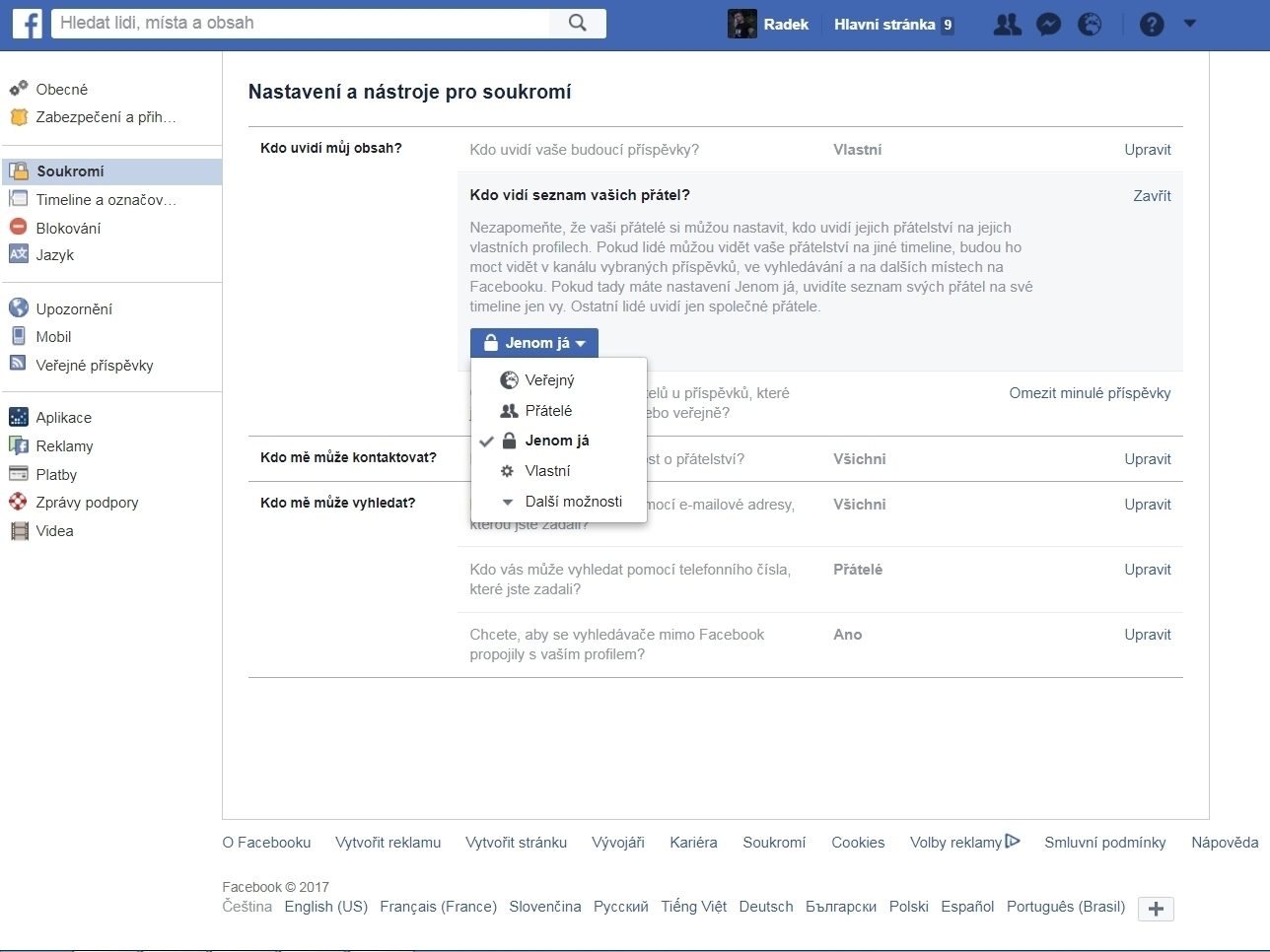Viewport: 1270px width, 952px height.
Task: Select Soukromí settings section
Action: (x=70, y=170)
